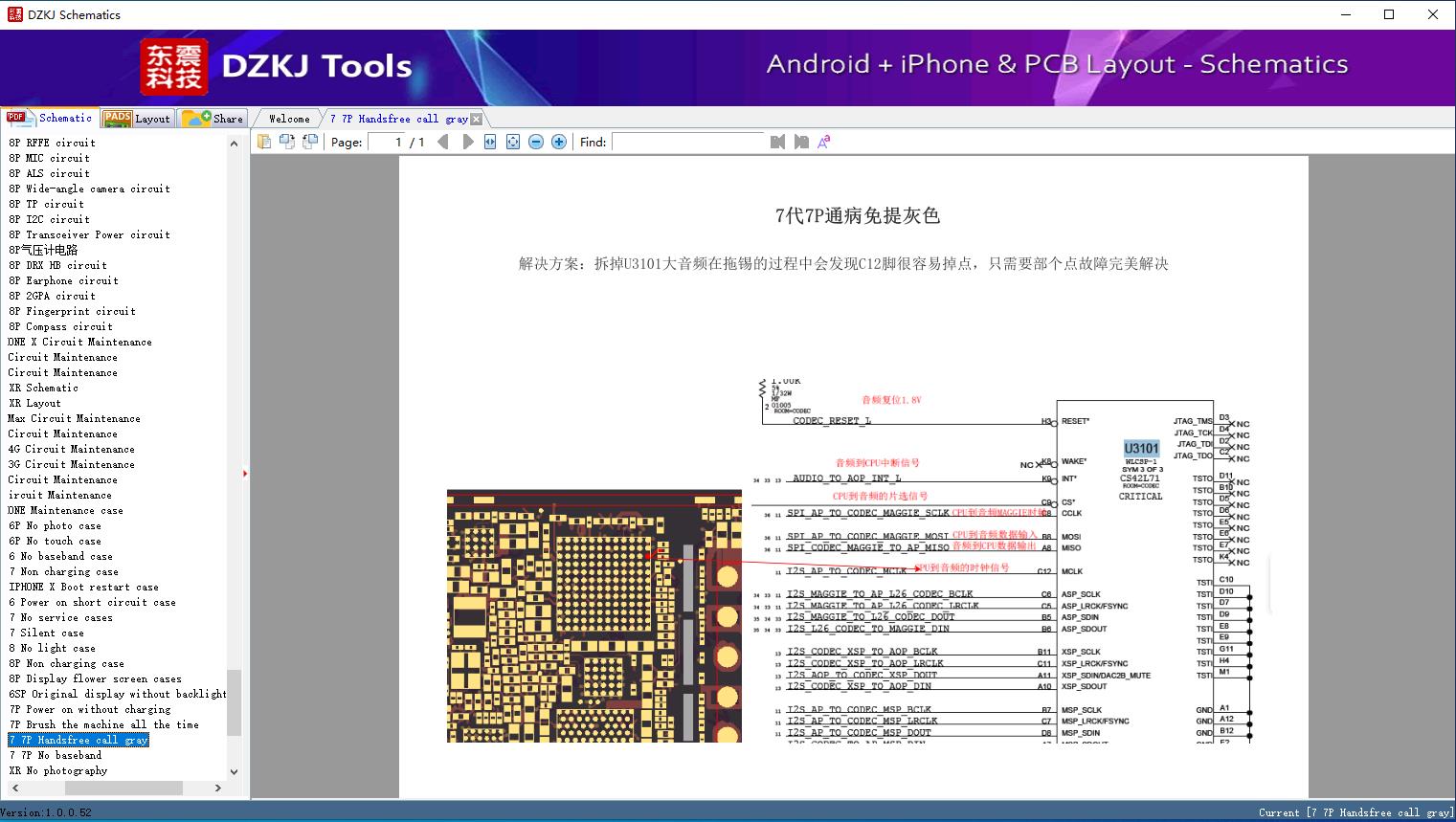Viewport: 1456px width, 822px height.
Task: Open '8P MIC circuit' in the list
Action: (x=49, y=158)
